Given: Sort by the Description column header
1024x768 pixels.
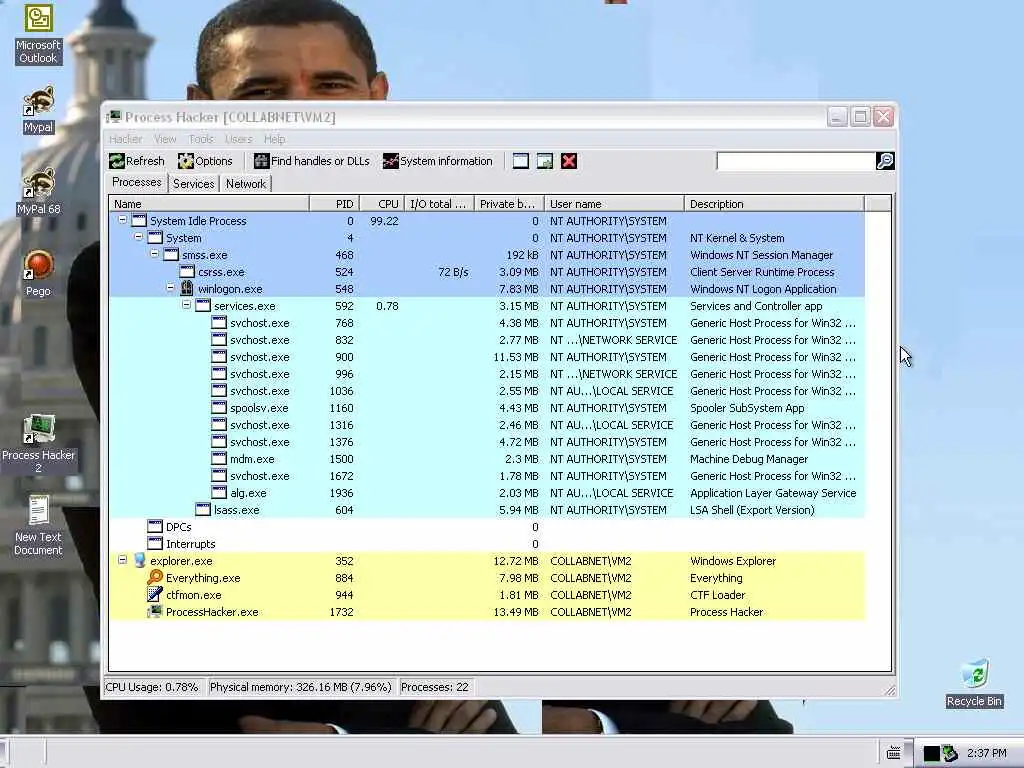Looking at the screenshot, I should (775, 204).
